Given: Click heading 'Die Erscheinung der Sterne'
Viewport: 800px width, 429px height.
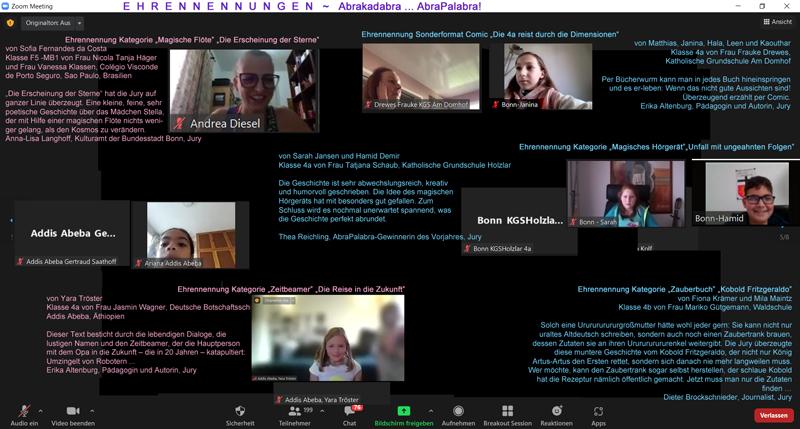Looking at the screenshot, I should coord(268,40).
